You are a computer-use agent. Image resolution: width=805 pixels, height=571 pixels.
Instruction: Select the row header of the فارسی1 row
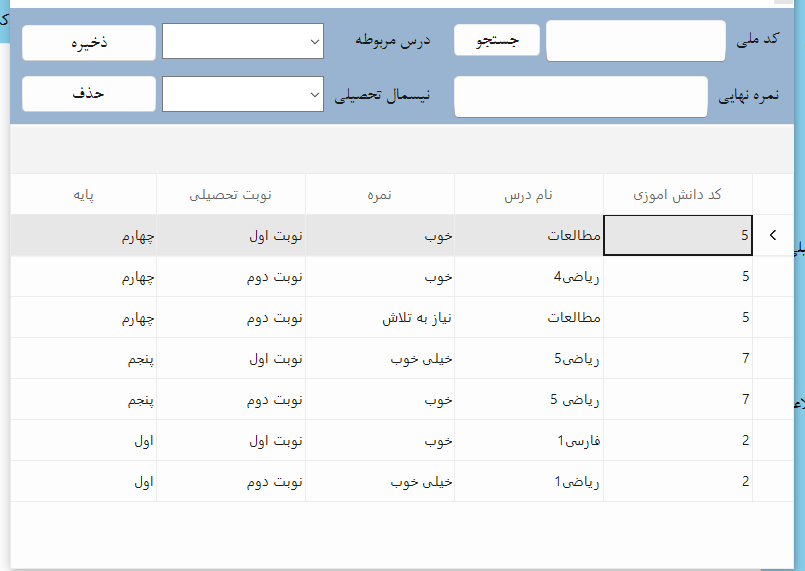point(771,440)
